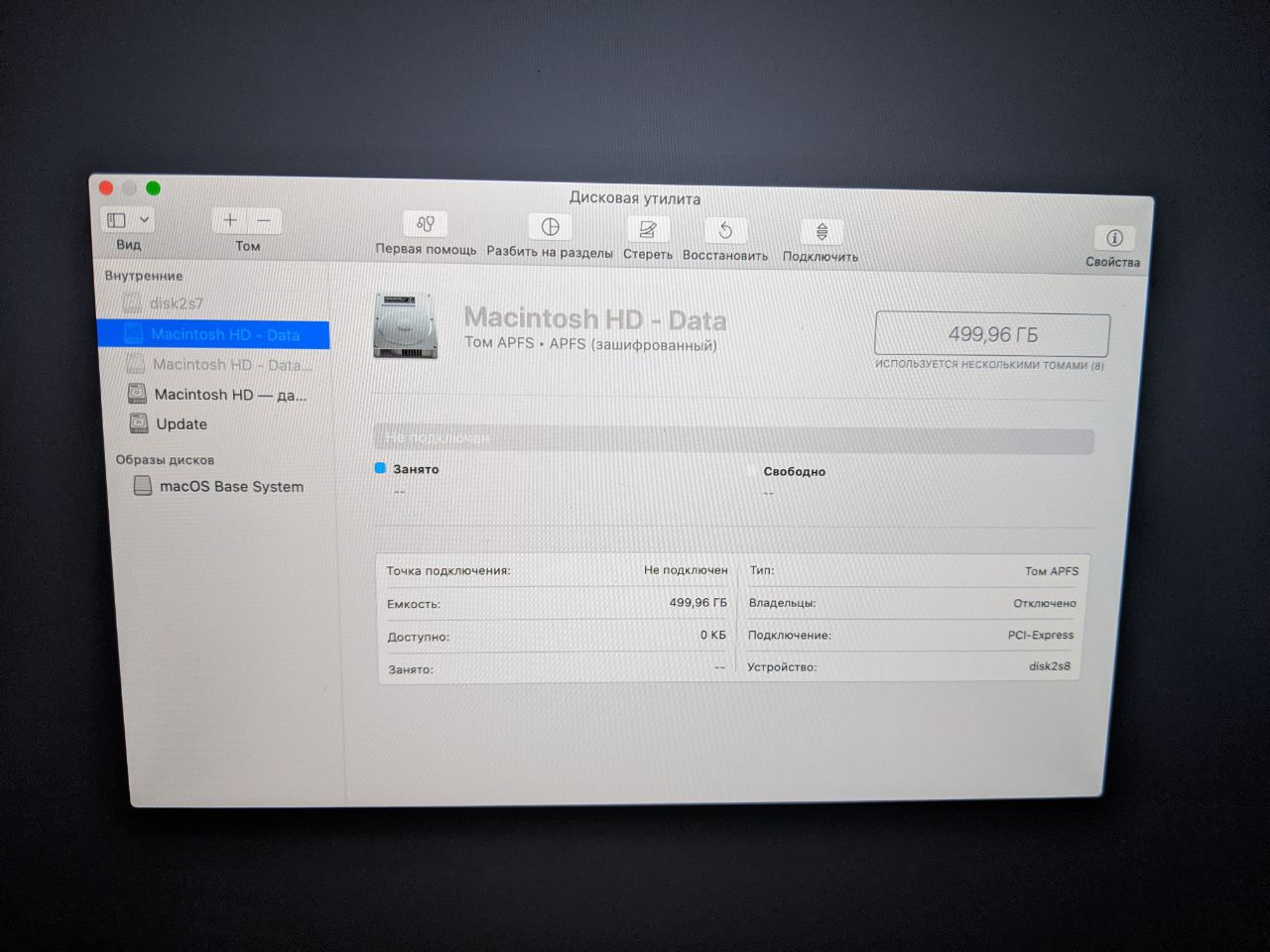Add a volume with the plus button
The image size is (1270, 952).
[230, 220]
